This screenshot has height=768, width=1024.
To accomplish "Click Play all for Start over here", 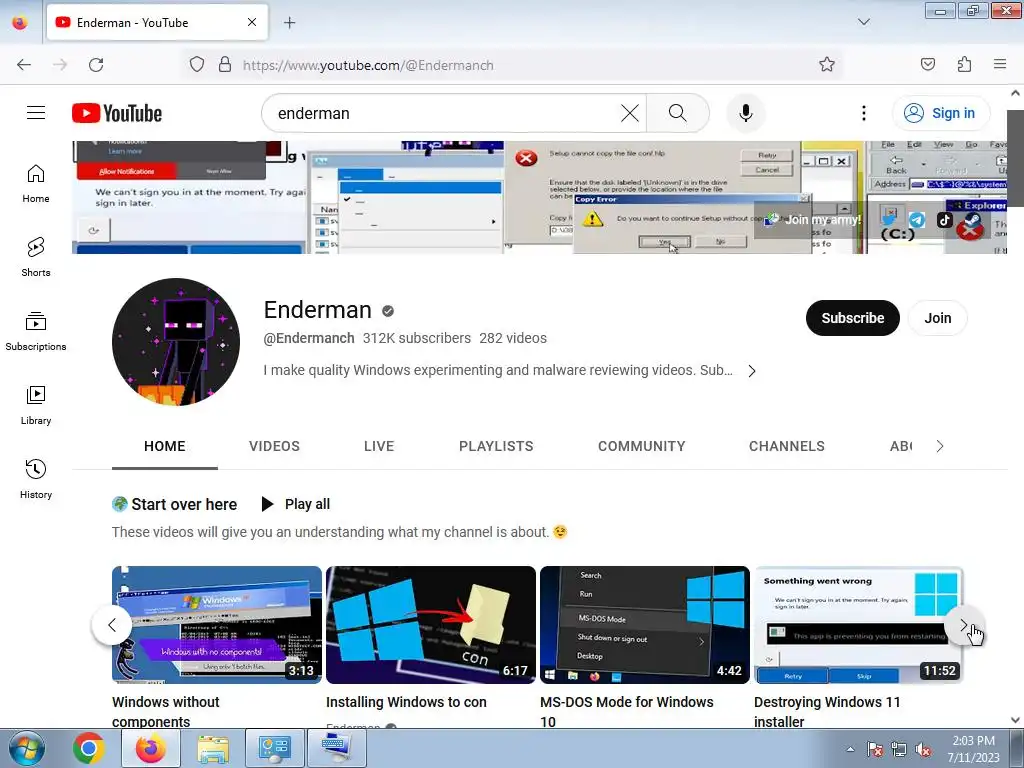I will (296, 504).
